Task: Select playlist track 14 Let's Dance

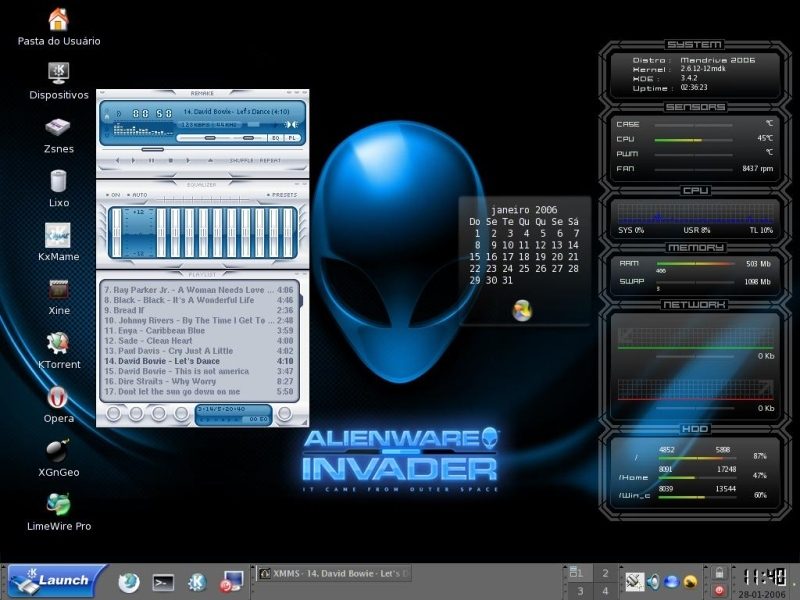Action: click(198, 361)
